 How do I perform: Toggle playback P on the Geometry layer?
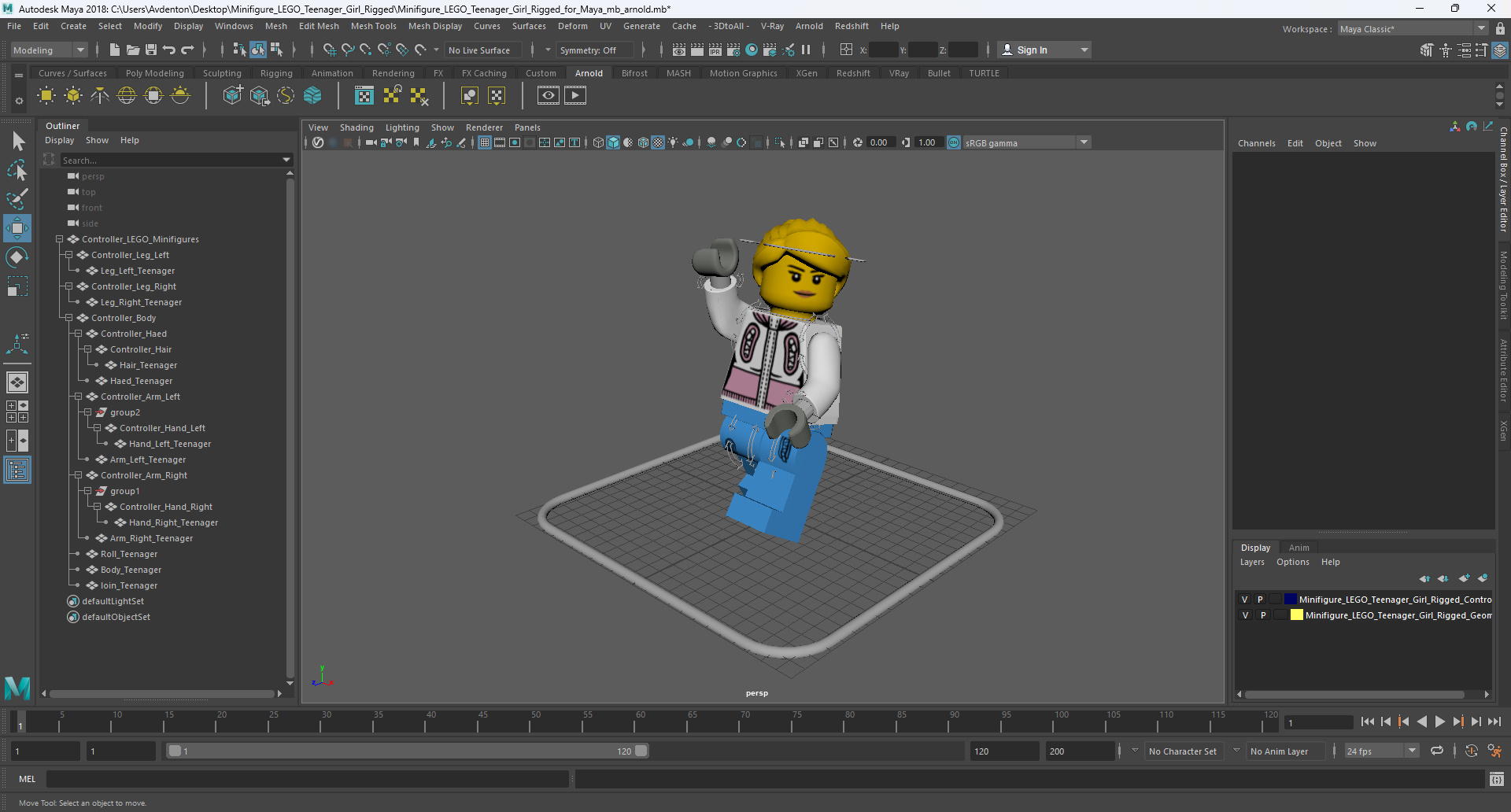click(1263, 615)
